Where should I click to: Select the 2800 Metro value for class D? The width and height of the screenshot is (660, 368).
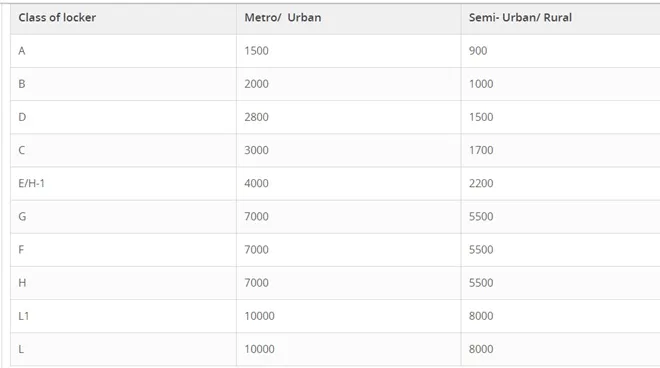(x=256, y=117)
